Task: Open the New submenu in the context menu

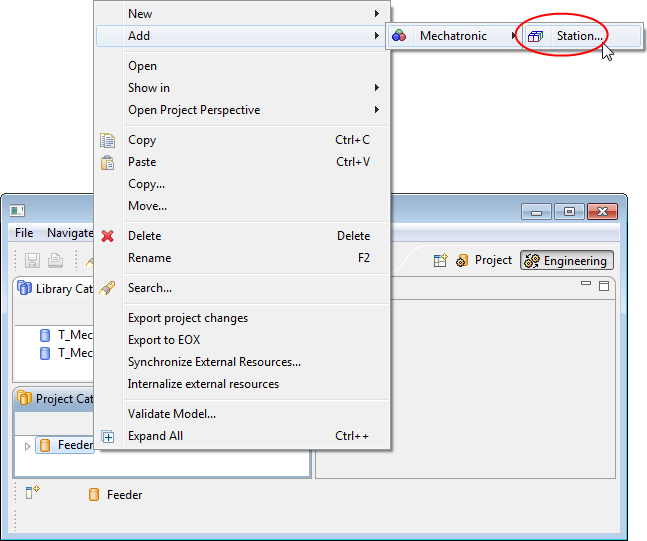Action: [243, 14]
